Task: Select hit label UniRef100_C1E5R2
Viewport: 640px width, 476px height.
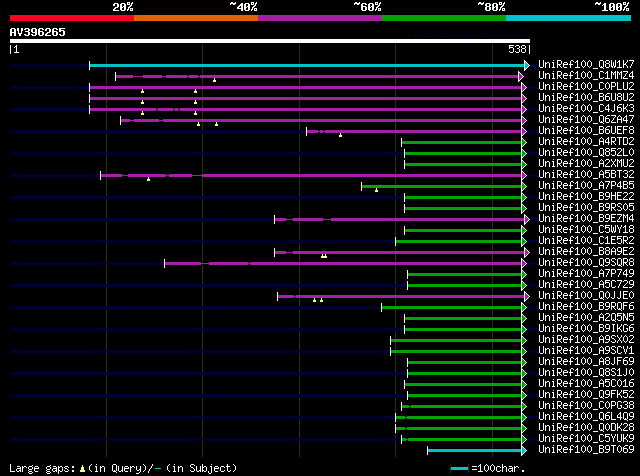Action: click(x=586, y=241)
